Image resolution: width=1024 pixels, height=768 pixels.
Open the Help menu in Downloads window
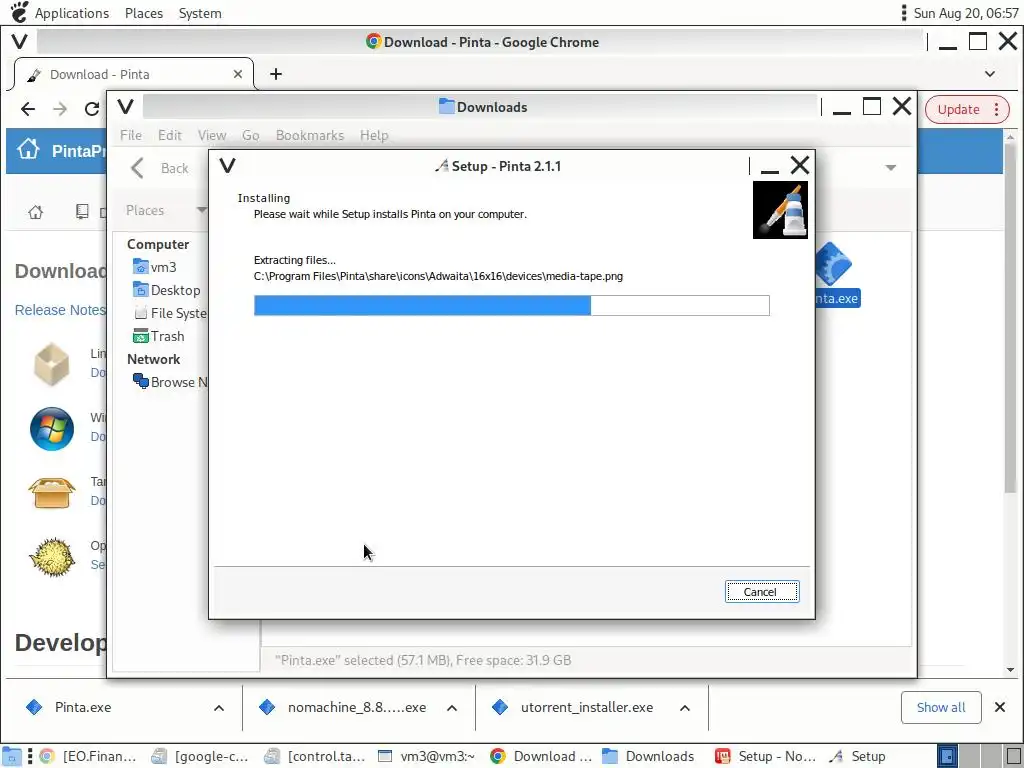tap(374, 135)
